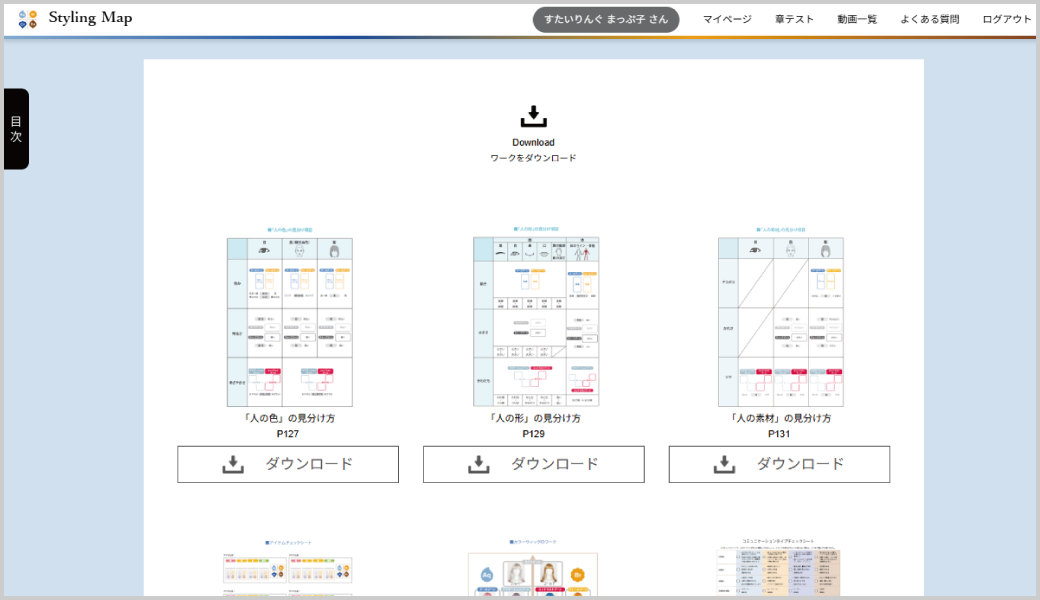The image size is (1040, 600).
Task: Open the 目次 side panel tab
Action: (16, 129)
